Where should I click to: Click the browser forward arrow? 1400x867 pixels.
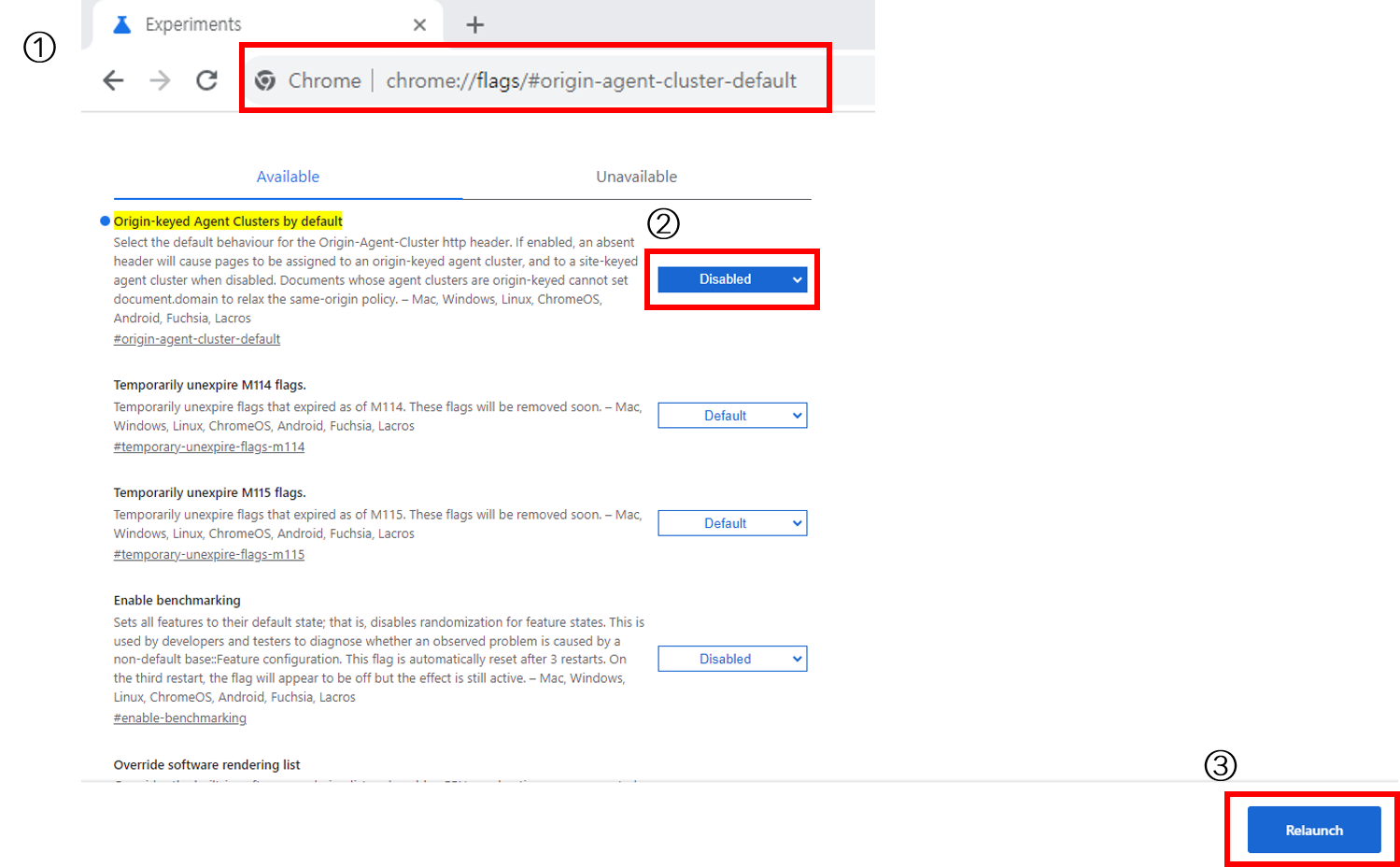click(161, 80)
